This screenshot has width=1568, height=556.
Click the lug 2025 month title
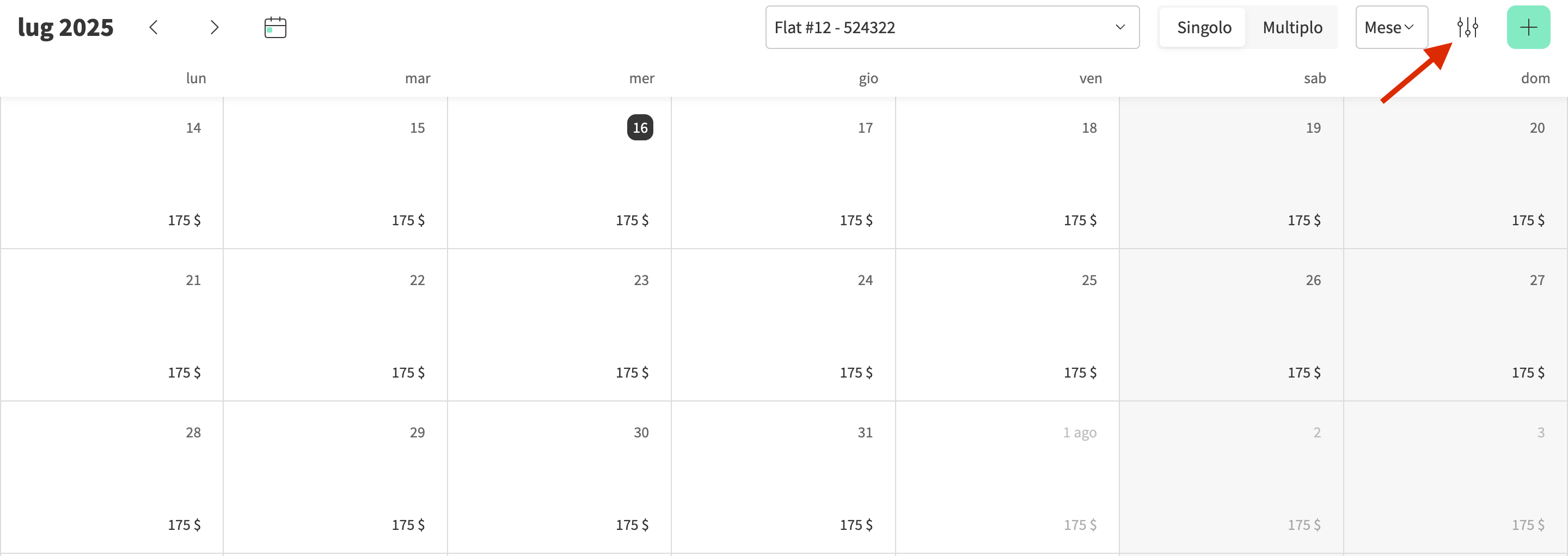66,27
